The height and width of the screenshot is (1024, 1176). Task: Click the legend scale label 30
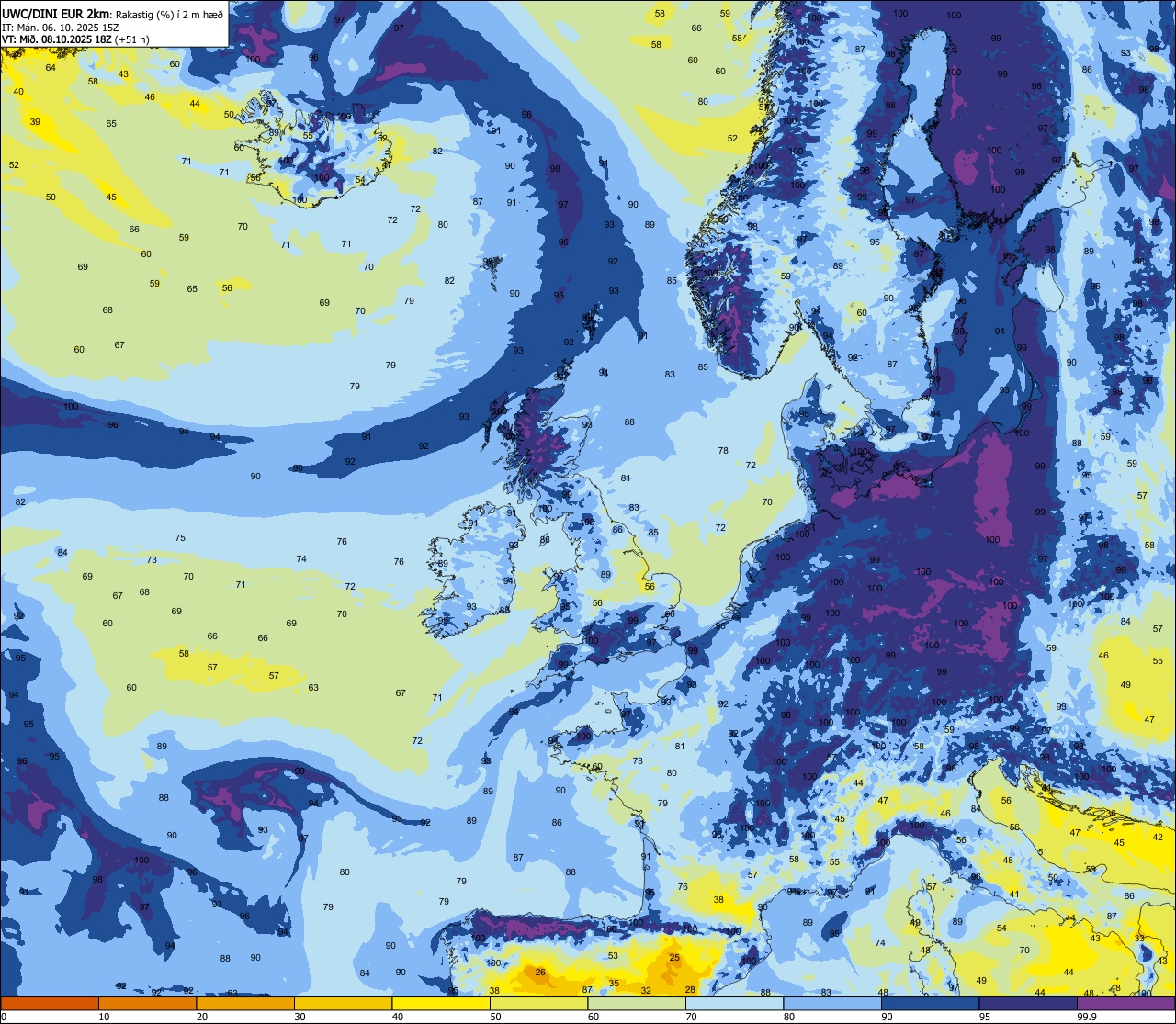click(x=300, y=1017)
